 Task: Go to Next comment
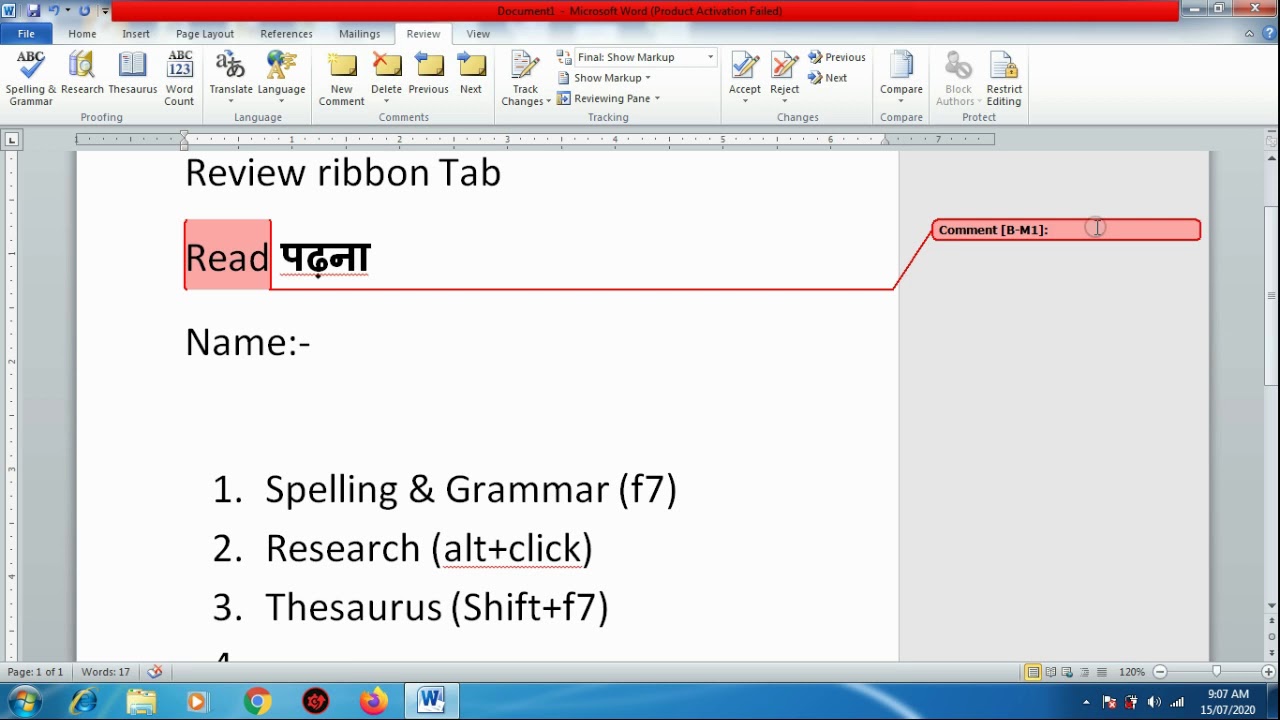(471, 74)
